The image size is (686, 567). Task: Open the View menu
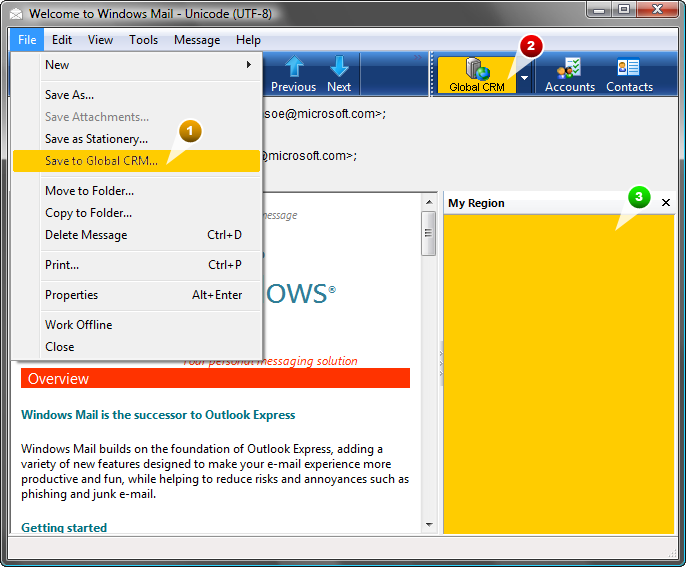[x=100, y=40]
